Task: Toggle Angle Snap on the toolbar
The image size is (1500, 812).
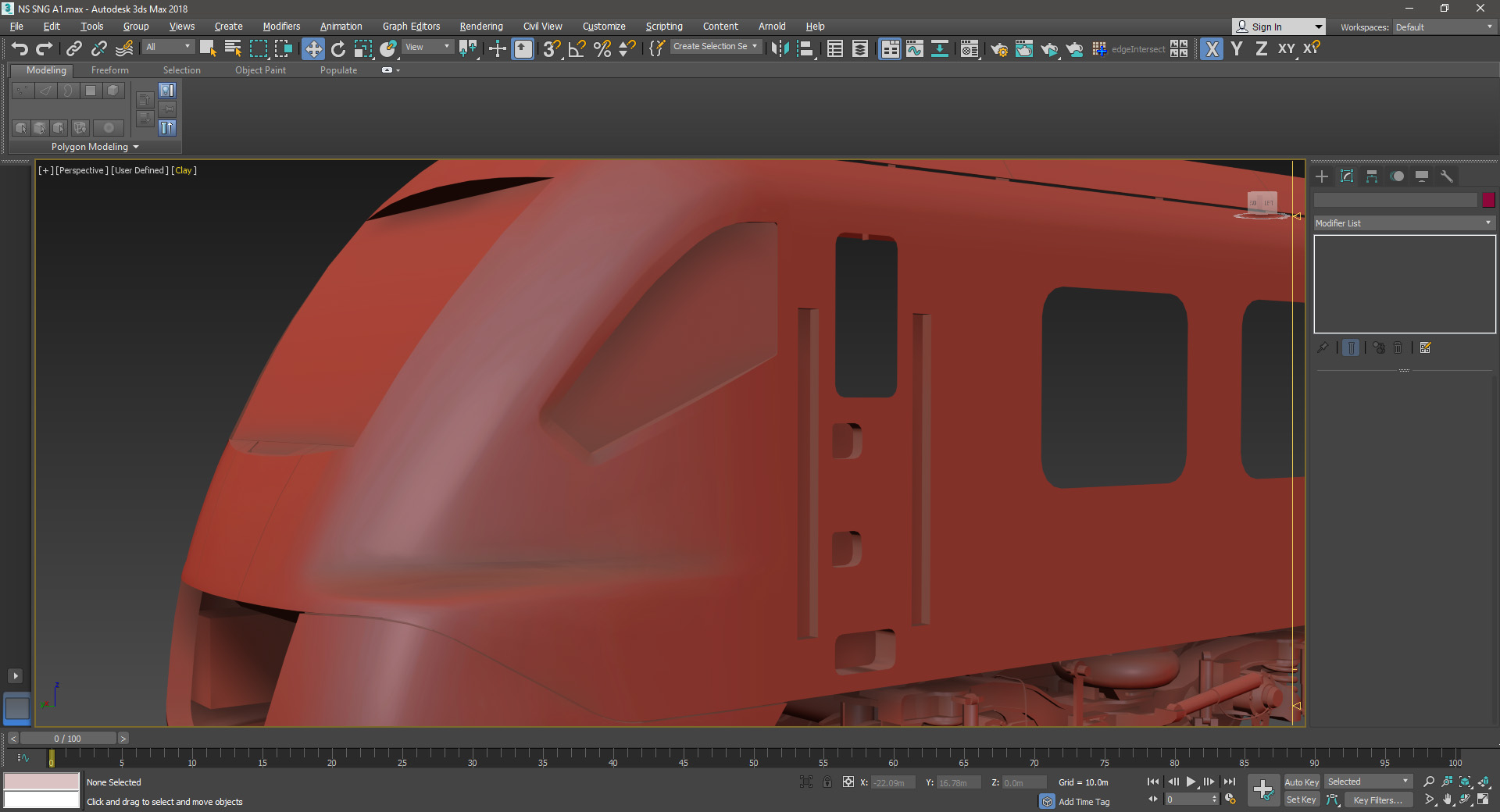Action: pos(577,49)
